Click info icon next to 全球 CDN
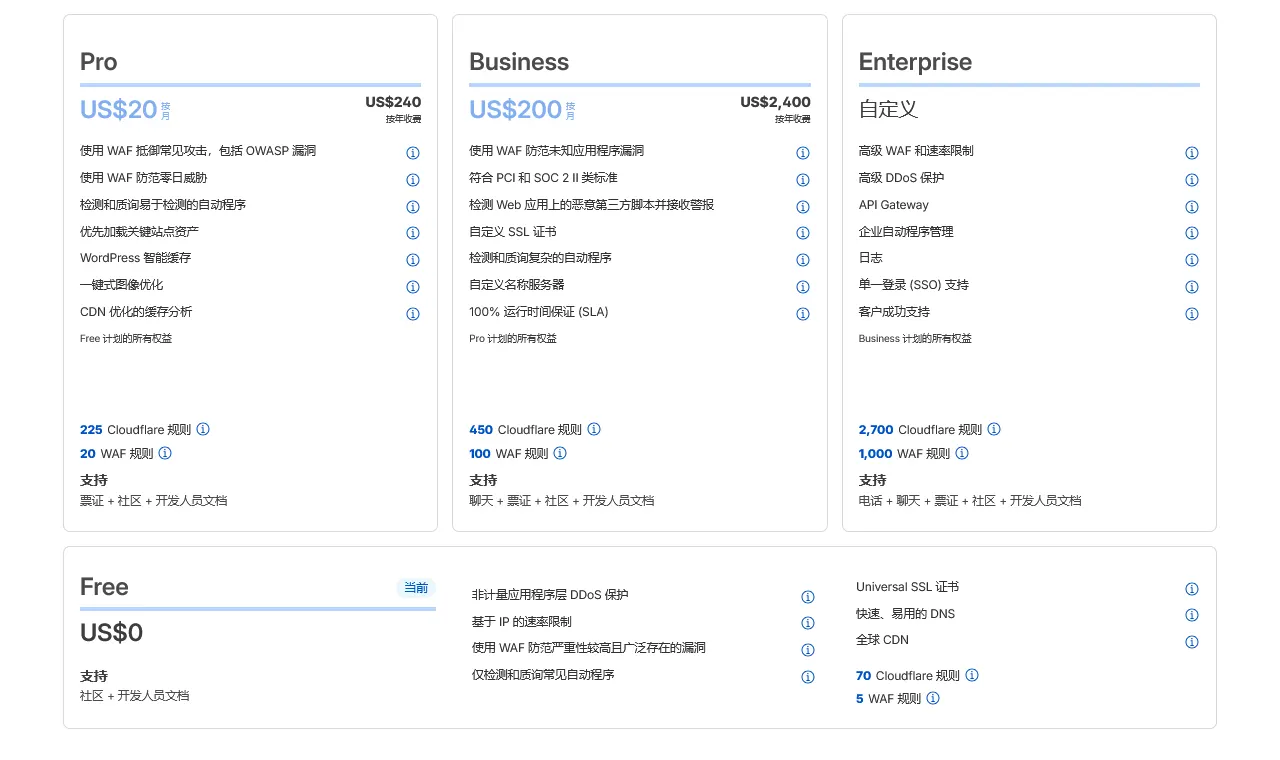The image size is (1280, 760). [x=1191, y=642]
